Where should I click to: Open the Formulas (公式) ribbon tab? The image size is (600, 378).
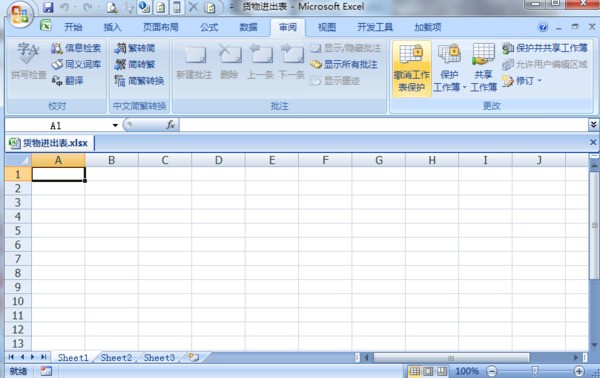pos(209,27)
